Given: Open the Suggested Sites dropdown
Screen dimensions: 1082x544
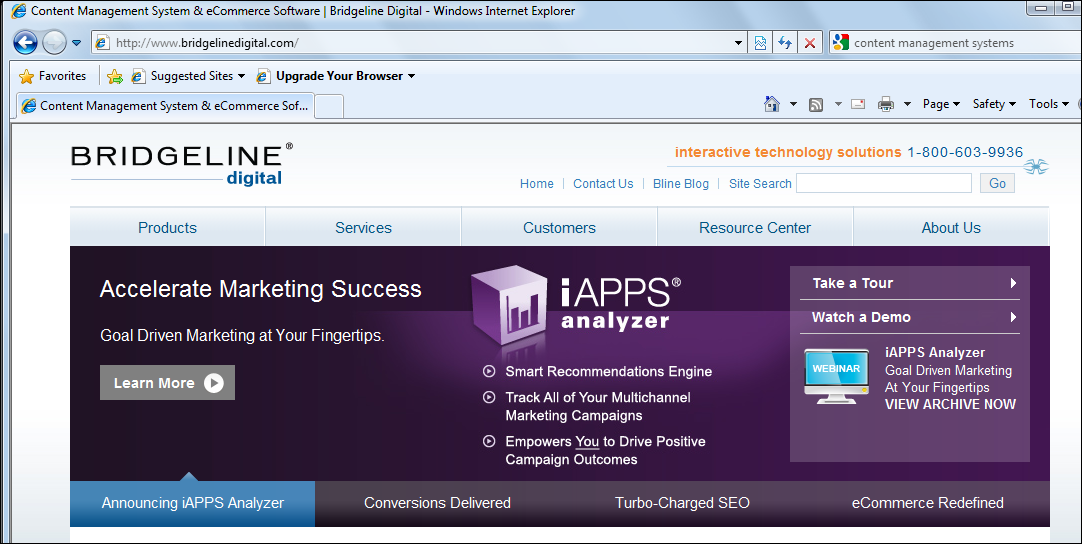Looking at the screenshot, I should point(188,76).
